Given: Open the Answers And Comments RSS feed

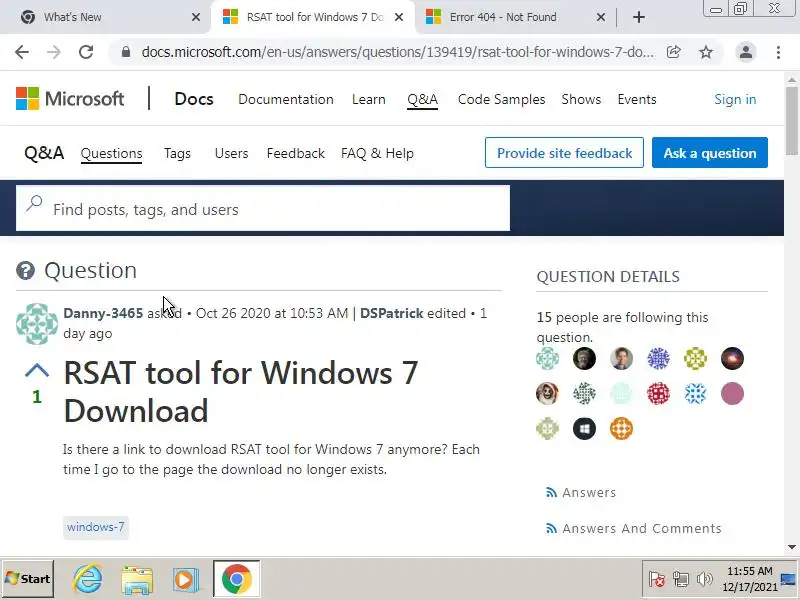Looking at the screenshot, I should [x=634, y=528].
